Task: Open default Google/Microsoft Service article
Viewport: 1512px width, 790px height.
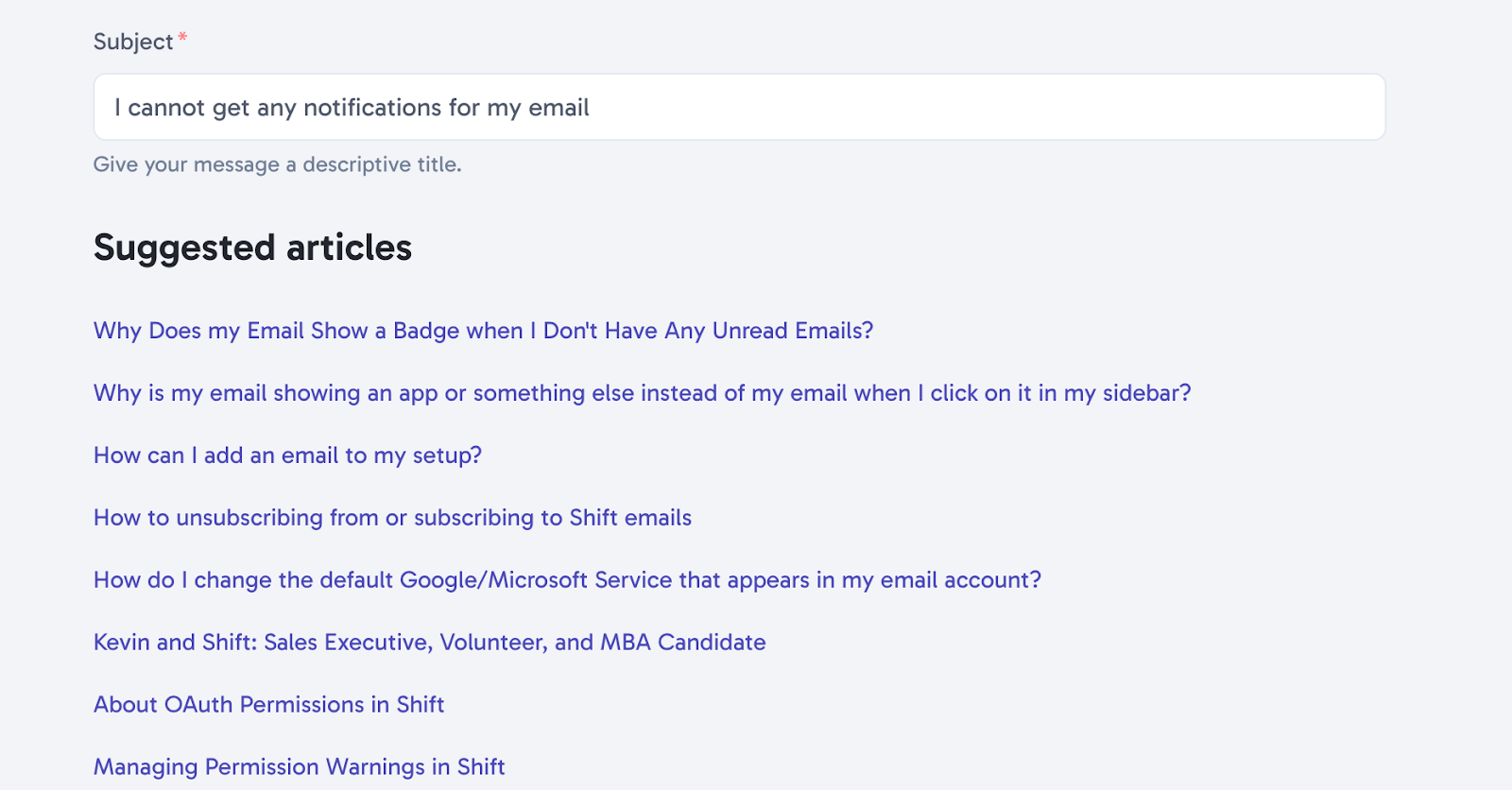Action: pos(567,580)
